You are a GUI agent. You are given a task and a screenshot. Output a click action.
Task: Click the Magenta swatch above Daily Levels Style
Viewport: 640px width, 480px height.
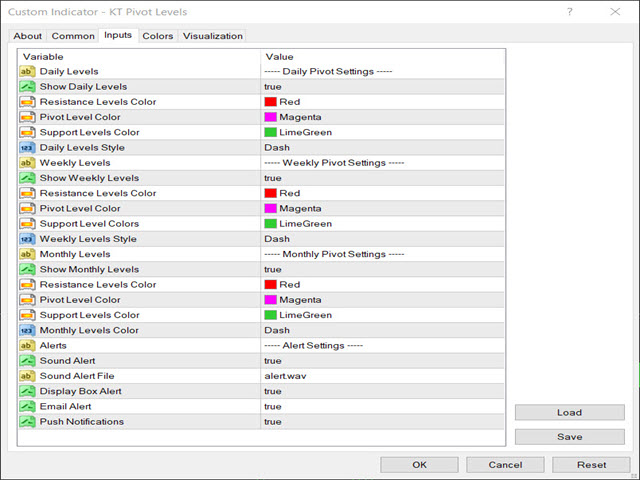click(x=271, y=117)
